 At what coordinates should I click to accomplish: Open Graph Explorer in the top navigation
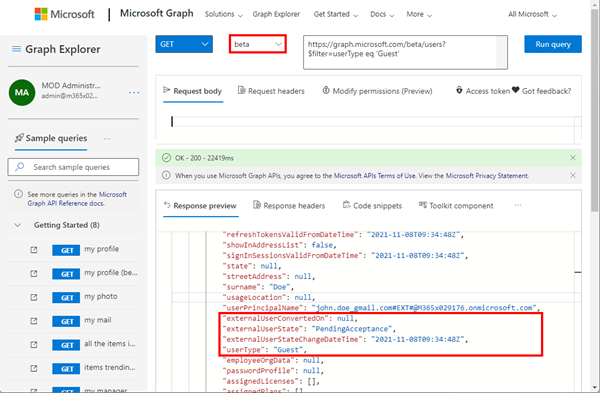click(276, 14)
